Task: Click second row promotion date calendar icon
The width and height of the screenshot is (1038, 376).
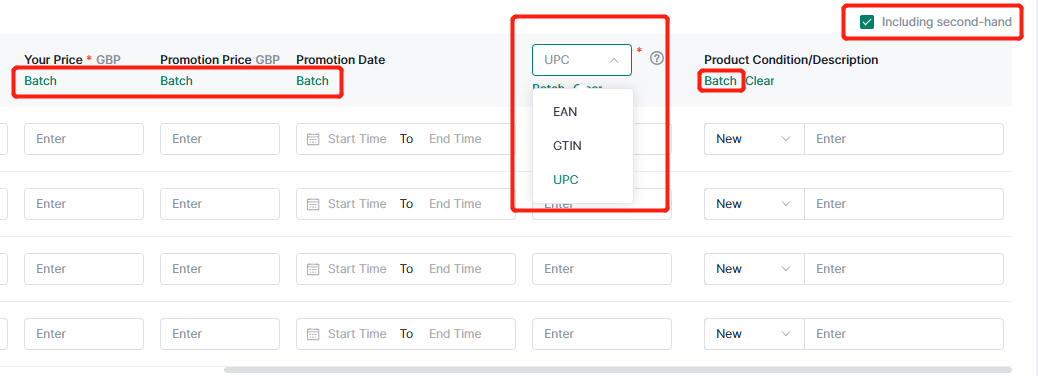Action: click(313, 204)
